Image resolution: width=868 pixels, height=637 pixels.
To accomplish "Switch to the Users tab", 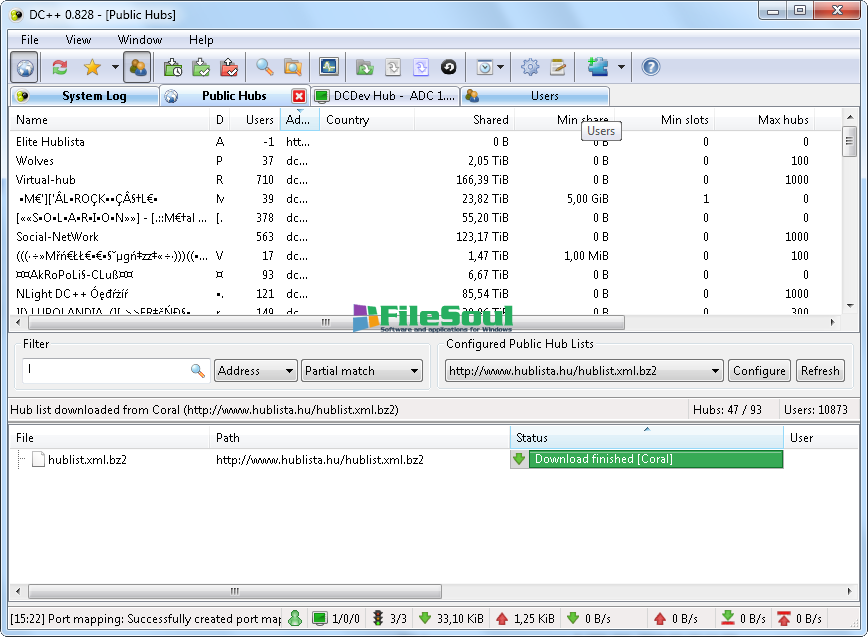I will (535, 96).
